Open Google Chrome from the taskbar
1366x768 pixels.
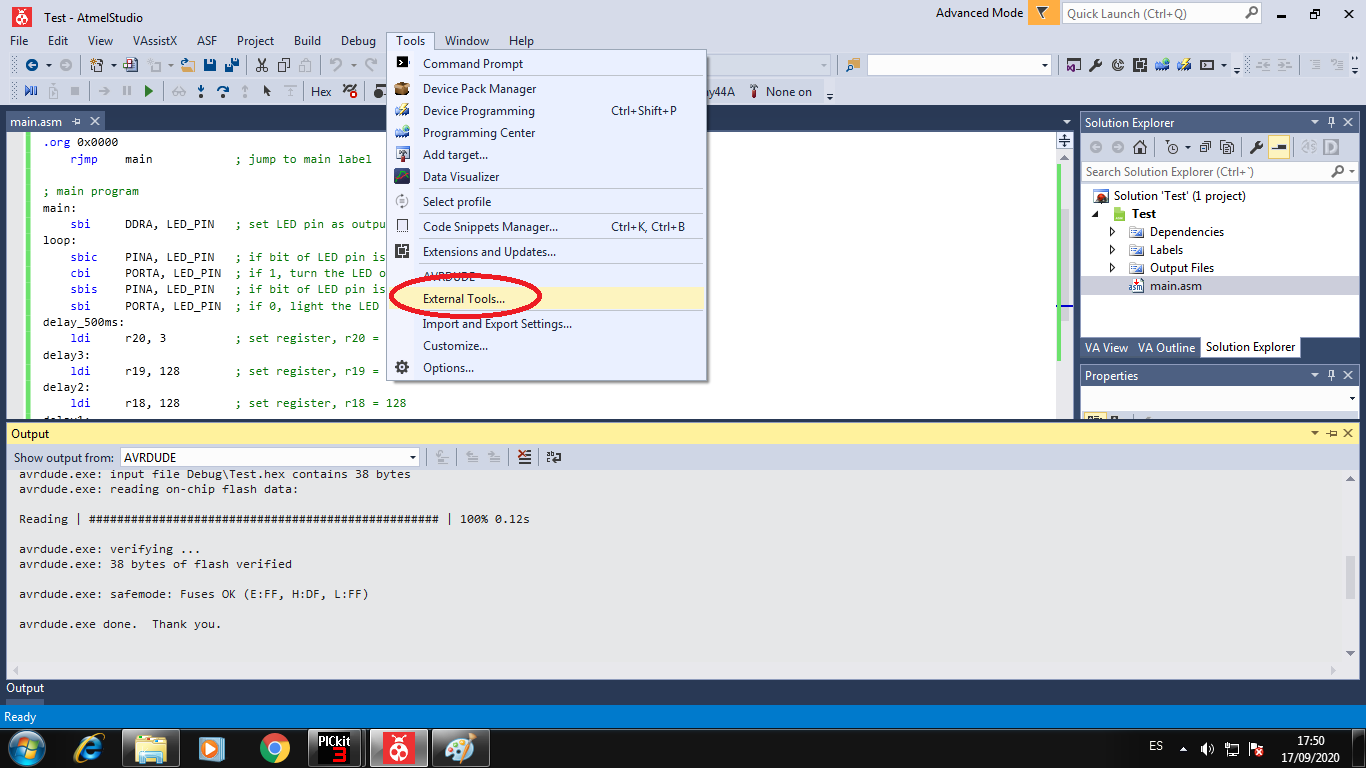(x=274, y=748)
